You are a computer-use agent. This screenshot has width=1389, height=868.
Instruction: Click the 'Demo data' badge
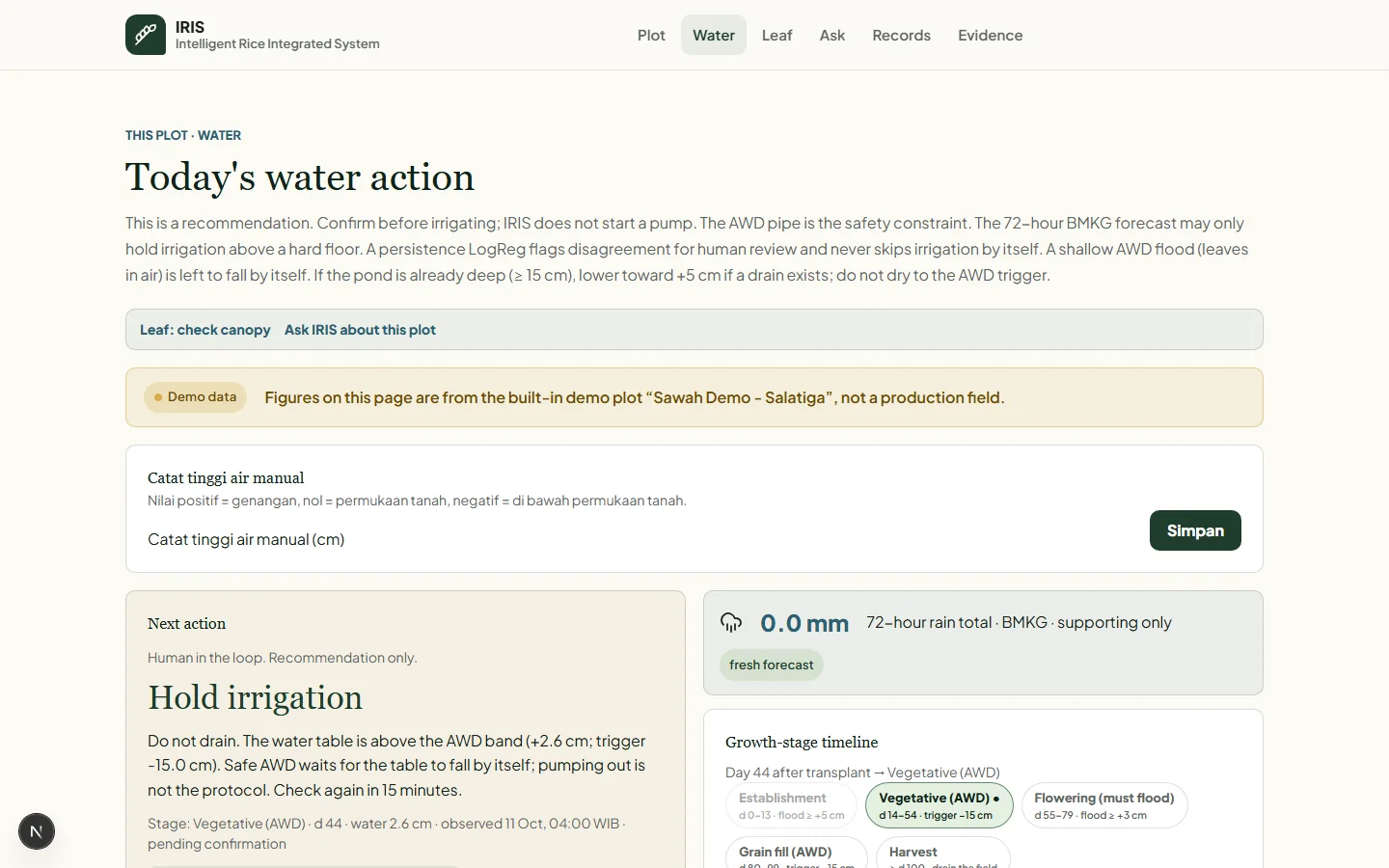pos(195,397)
